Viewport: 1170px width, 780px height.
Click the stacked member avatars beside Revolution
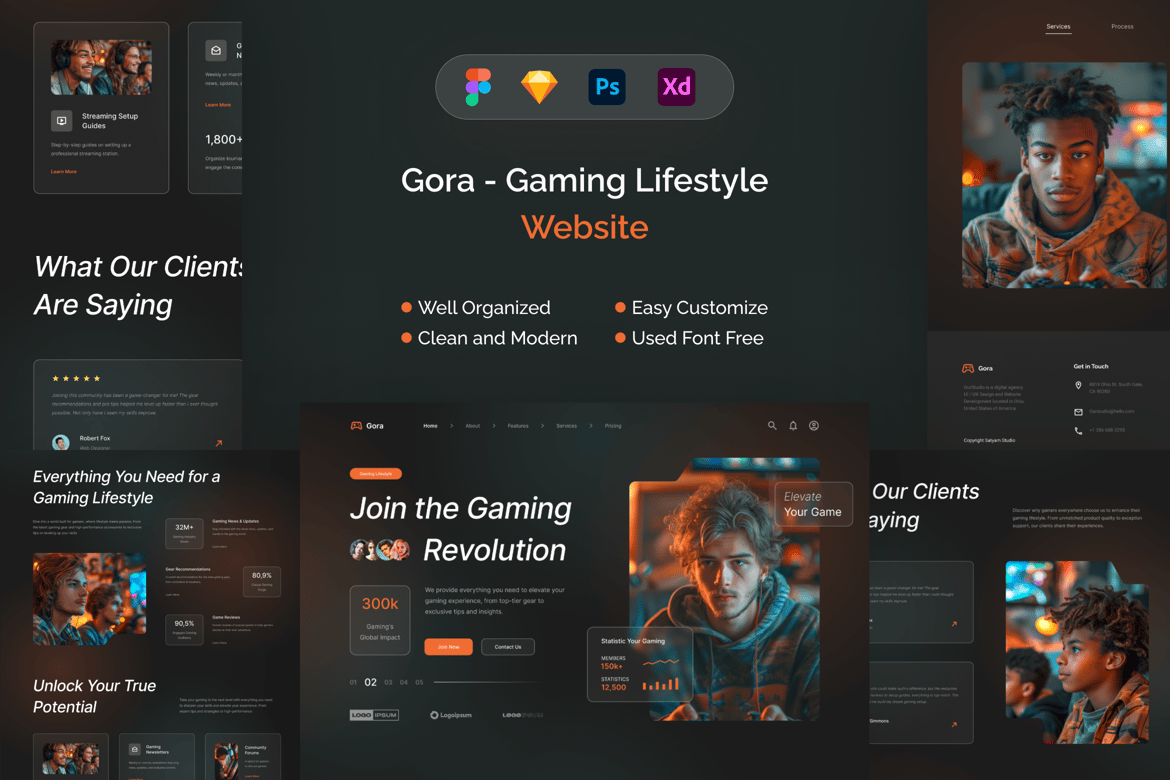click(x=380, y=550)
